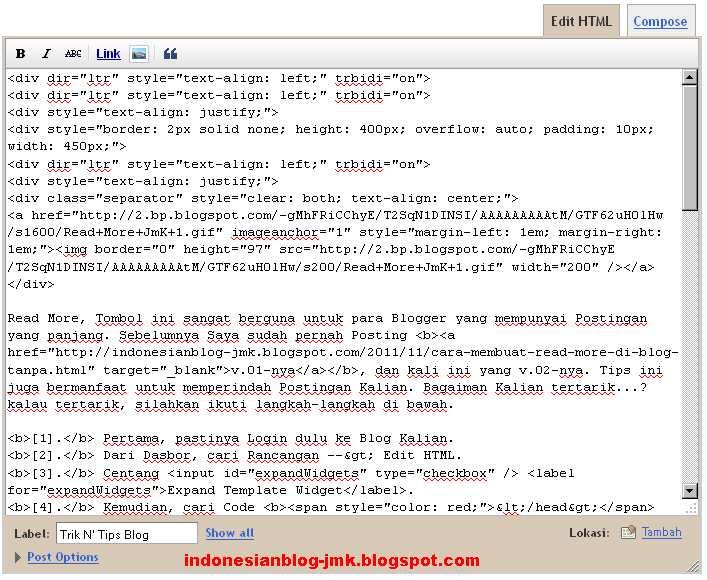Apply italic formatting with the I button
This screenshot has width=707, height=580.
coord(46,54)
